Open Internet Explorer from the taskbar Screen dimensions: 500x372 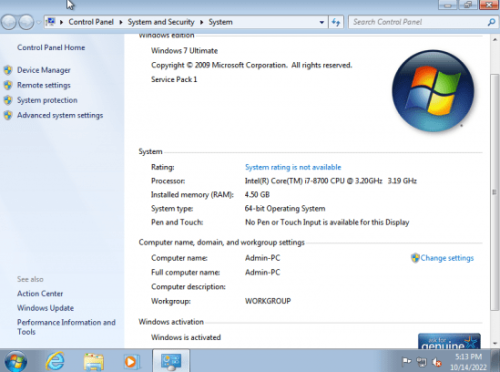[x=55, y=361]
